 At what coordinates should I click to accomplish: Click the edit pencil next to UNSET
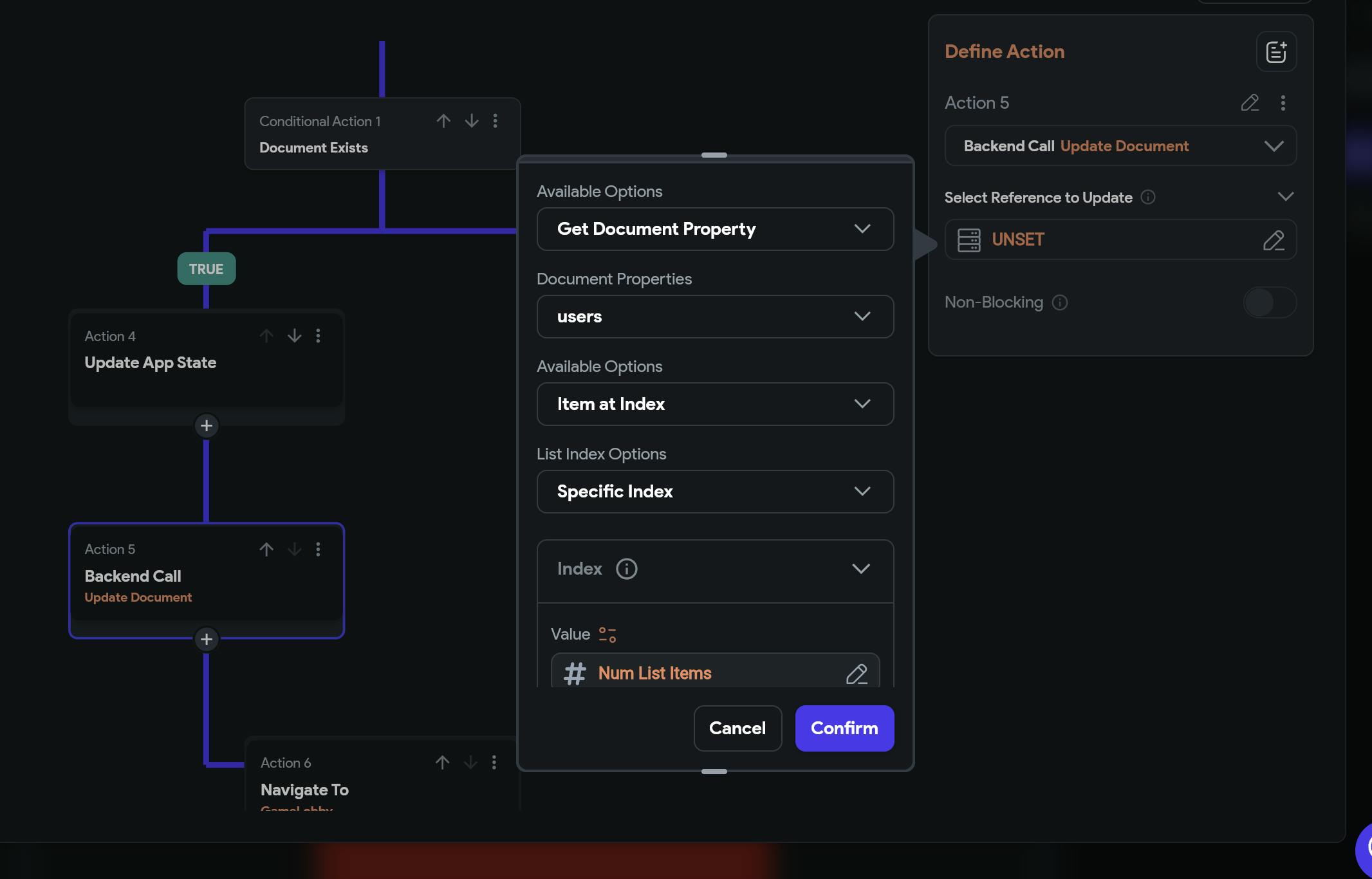pyautogui.click(x=1274, y=240)
